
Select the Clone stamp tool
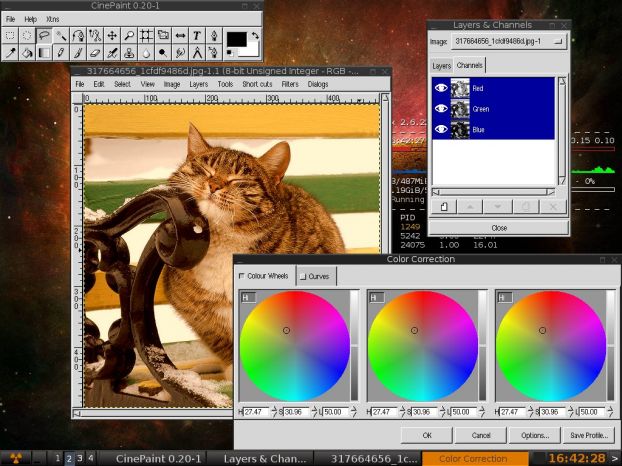[x=129, y=52]
